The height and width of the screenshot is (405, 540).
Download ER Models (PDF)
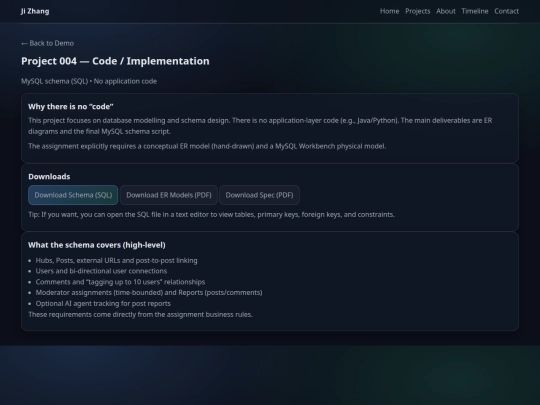coord(169,195)
